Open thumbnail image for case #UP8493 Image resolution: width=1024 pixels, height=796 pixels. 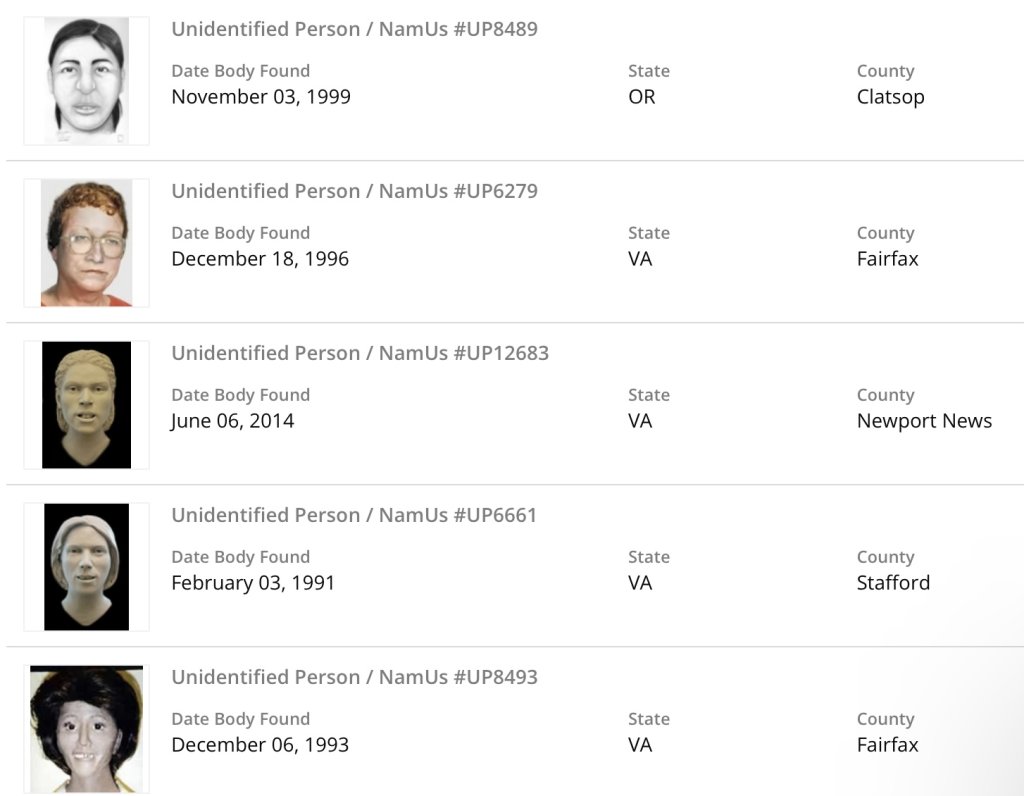(x=87, y=729)
